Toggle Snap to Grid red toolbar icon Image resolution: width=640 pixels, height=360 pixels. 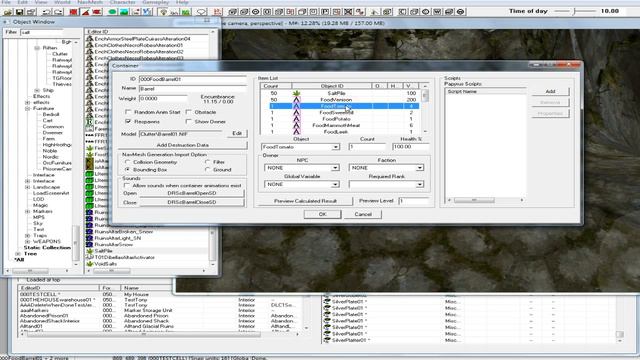pos(73,12)
